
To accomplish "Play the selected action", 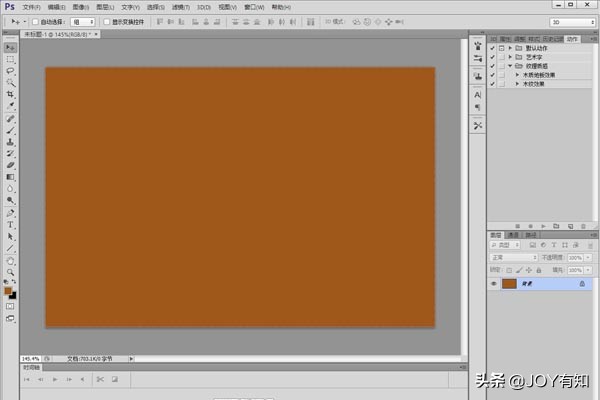I will 543,227.
